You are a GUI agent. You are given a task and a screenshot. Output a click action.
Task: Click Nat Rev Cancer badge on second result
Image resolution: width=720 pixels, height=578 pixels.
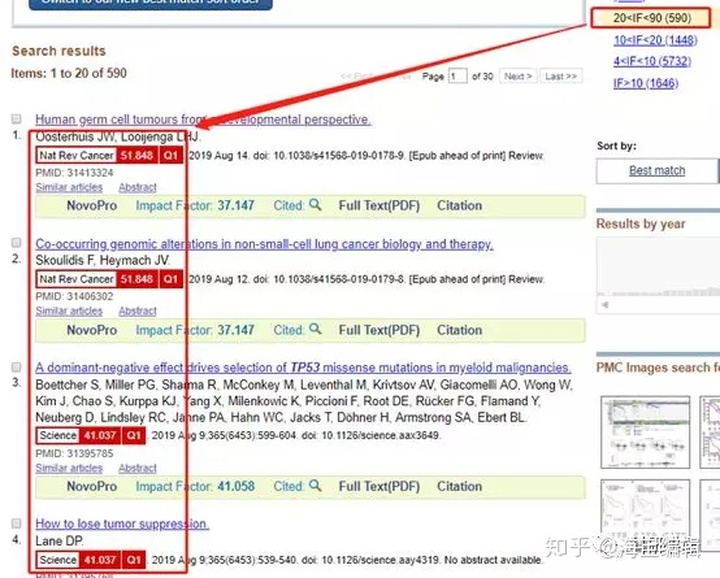tap(76, 279)
